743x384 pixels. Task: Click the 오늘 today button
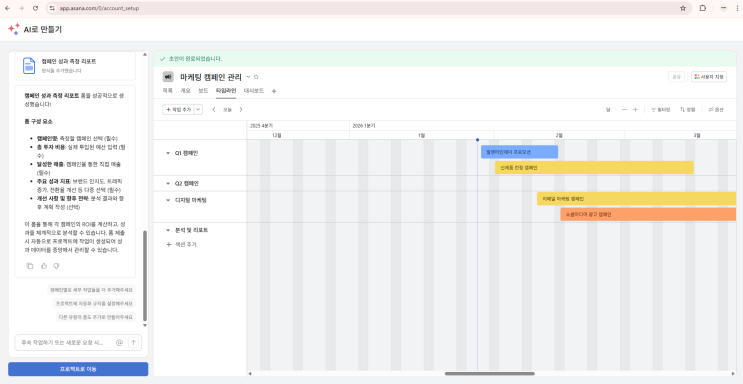coord(227,110)
